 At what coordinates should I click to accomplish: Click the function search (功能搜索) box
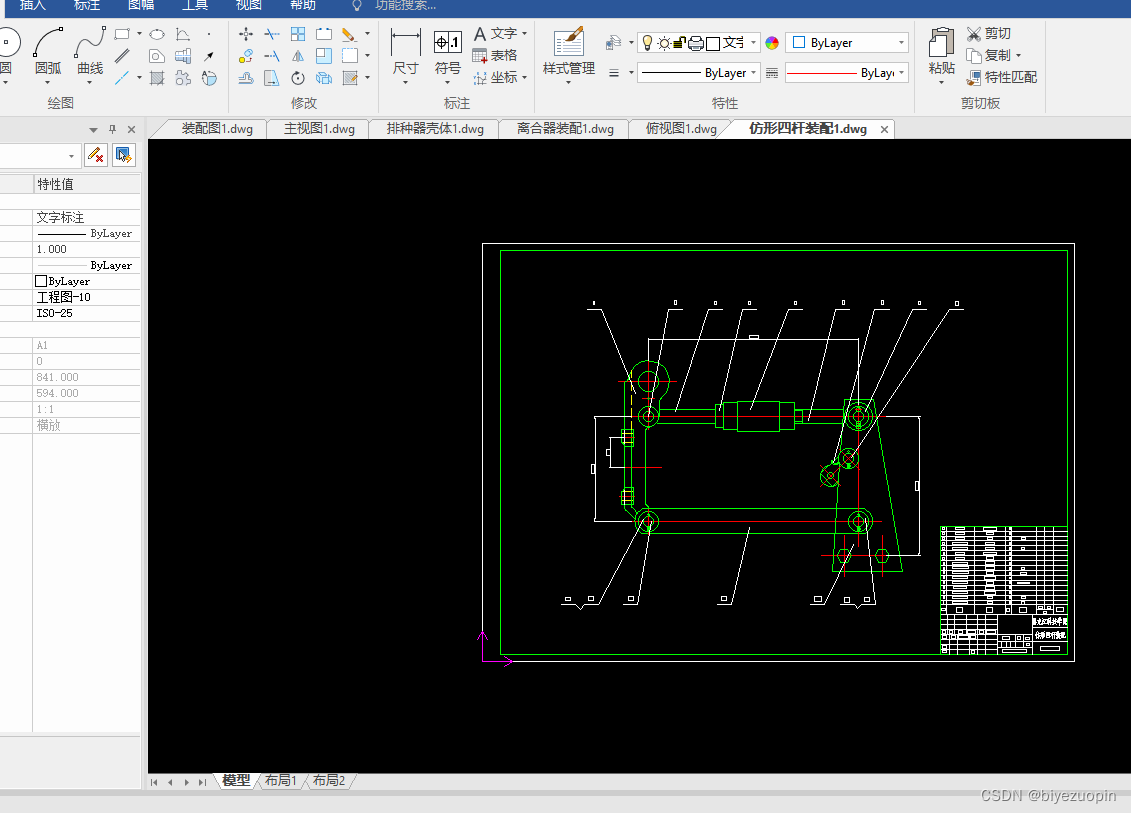(406, 6)
